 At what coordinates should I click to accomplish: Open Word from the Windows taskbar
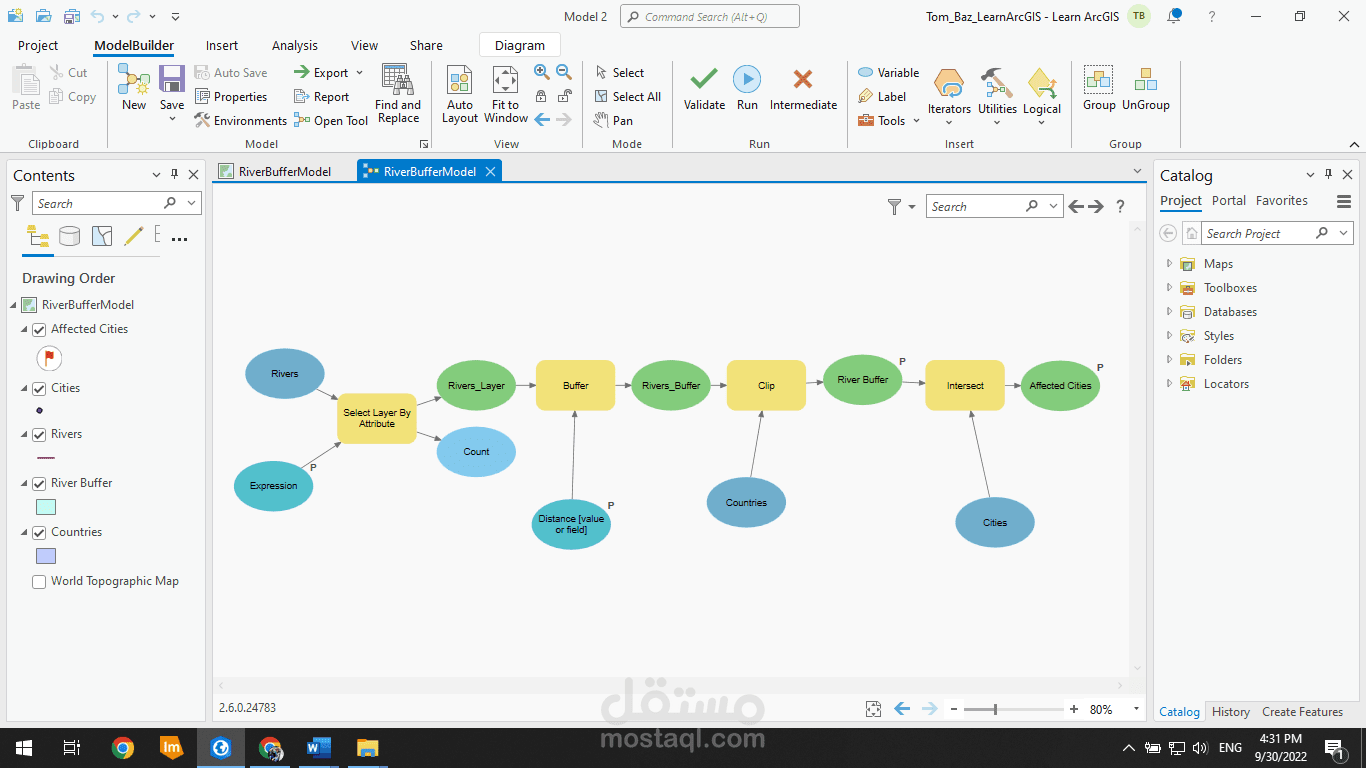click(x=319, y=747)
